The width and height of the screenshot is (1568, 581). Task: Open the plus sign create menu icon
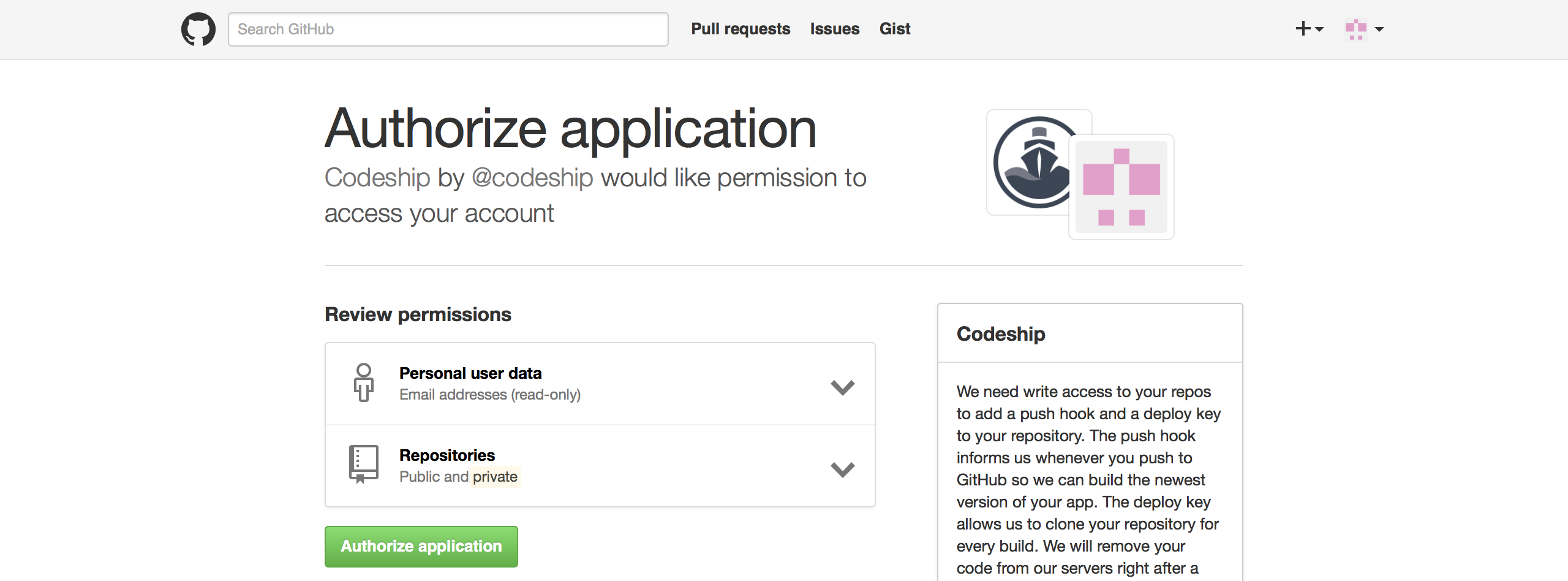pyautogui.click(x=1302, y=28)
